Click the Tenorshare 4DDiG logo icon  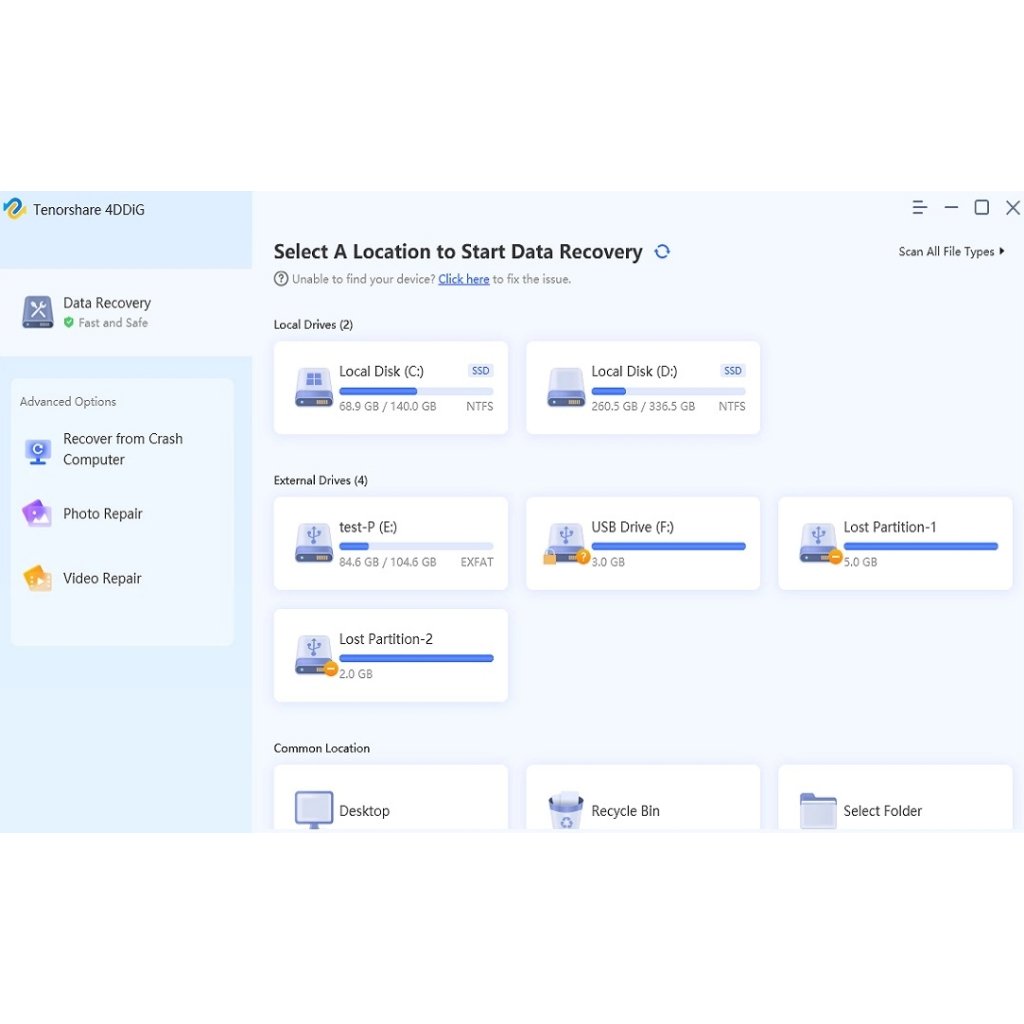point(14,209)
